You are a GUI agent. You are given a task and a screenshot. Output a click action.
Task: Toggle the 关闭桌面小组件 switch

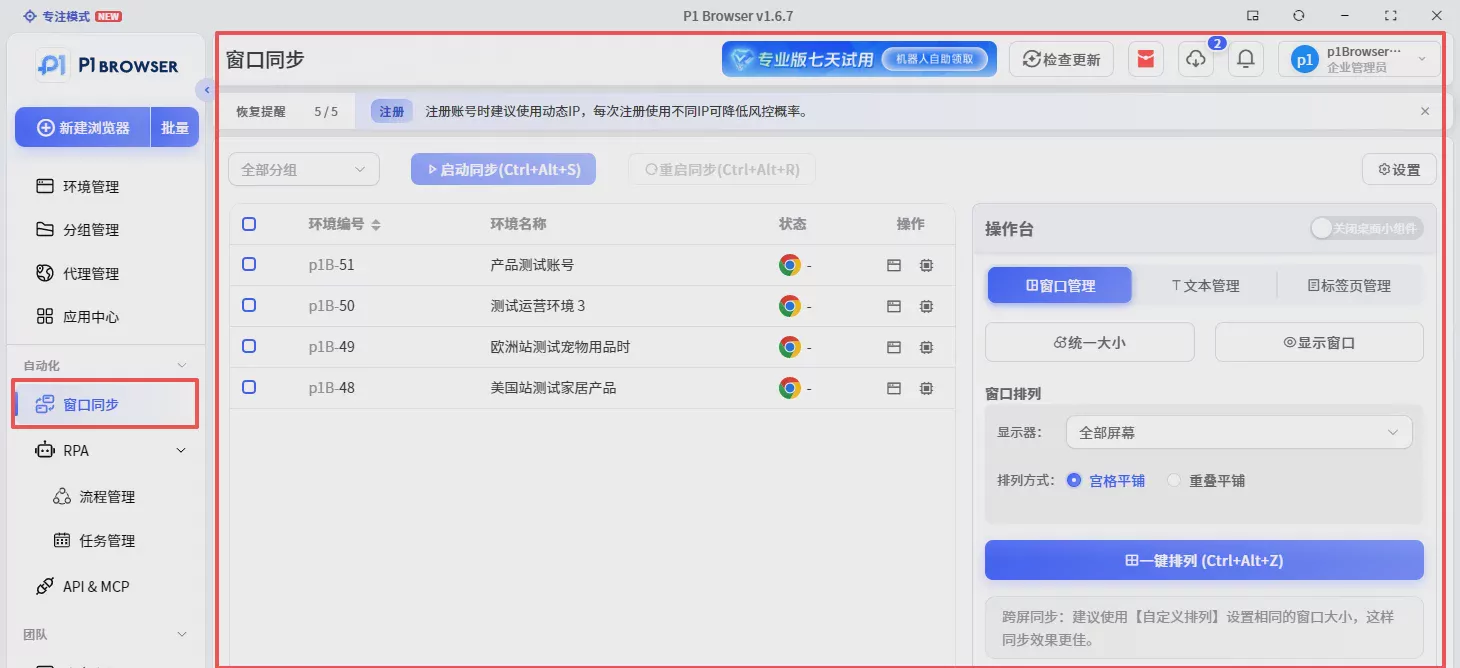click(x=1366, y=228)
